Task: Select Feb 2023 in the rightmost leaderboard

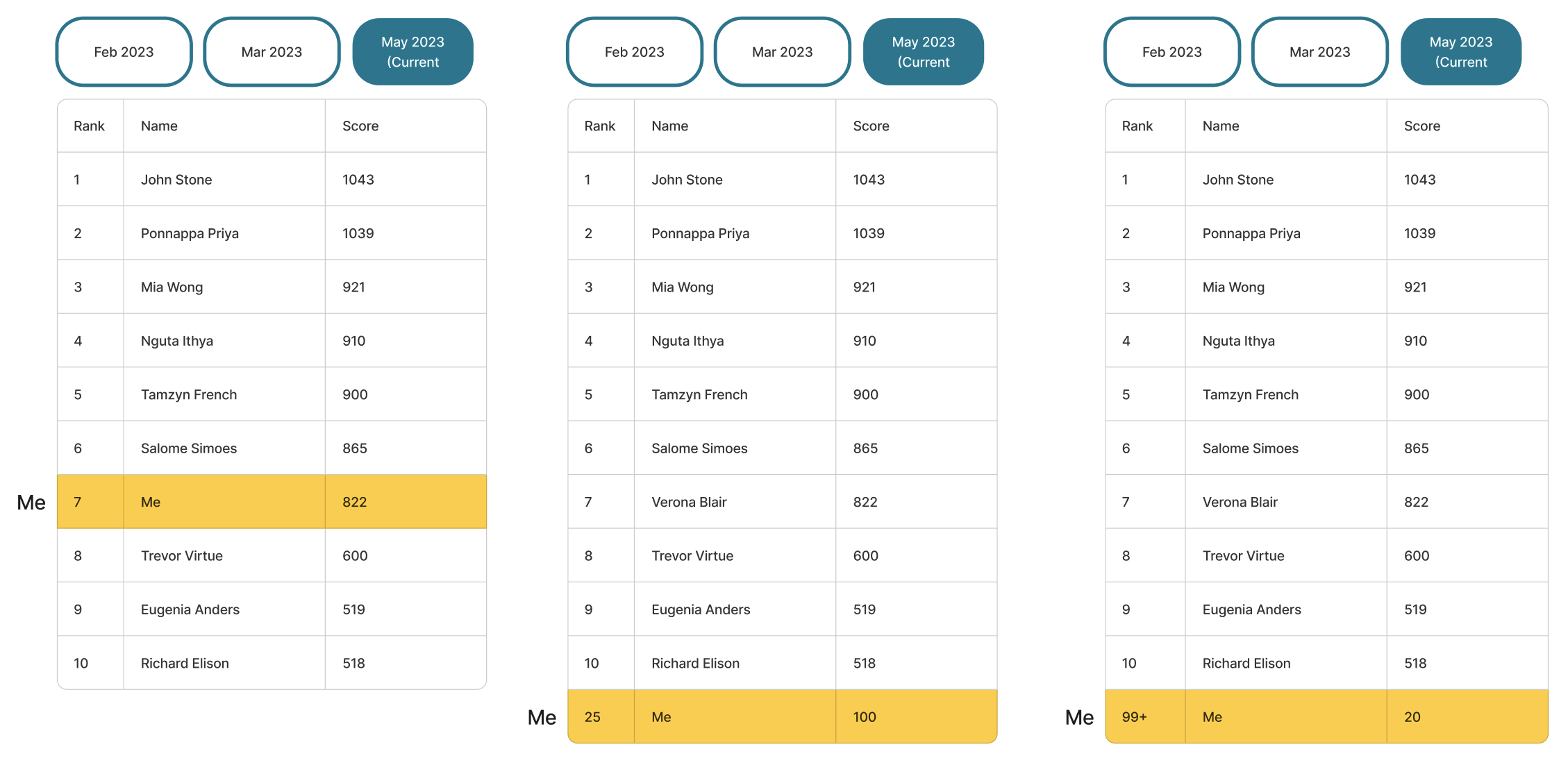Action: 1171,51
